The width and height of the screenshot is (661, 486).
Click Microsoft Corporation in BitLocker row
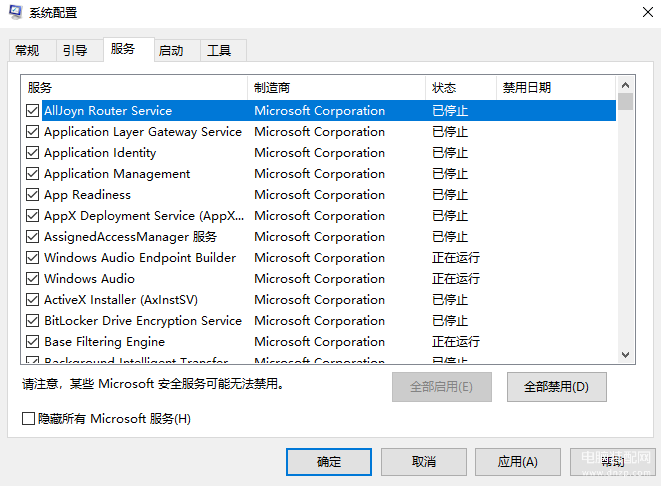click(x=320, y=321)
